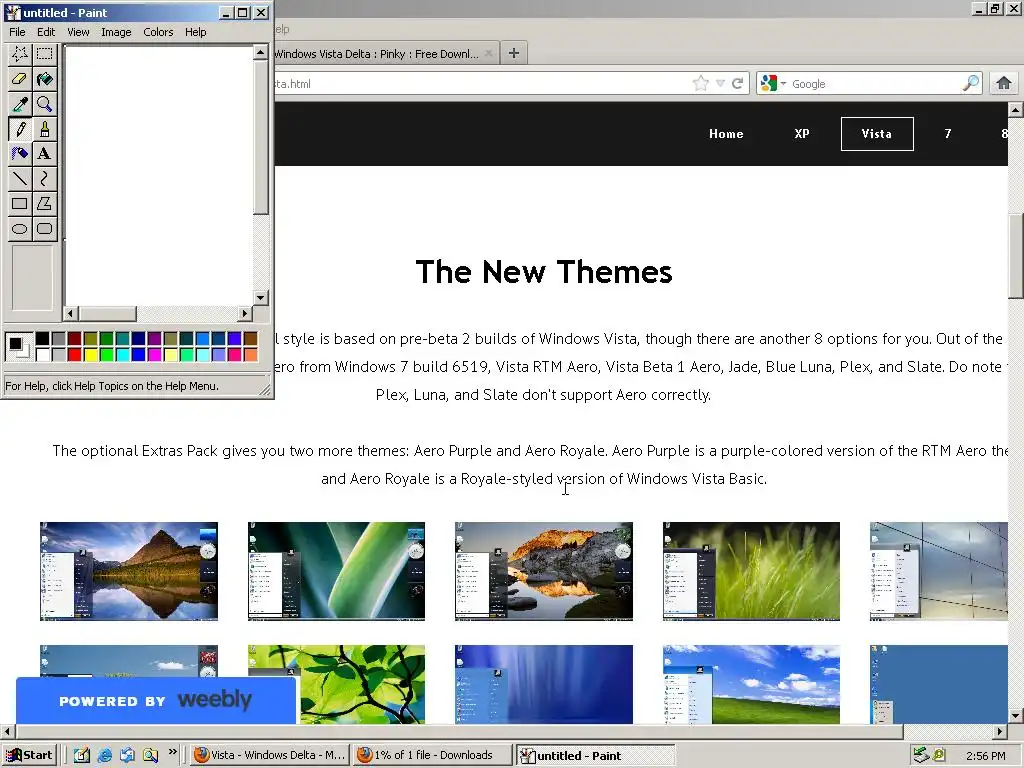Pick the Polygon shape tool
Viewport: 1024px width, 768px height.
point(44,203)
